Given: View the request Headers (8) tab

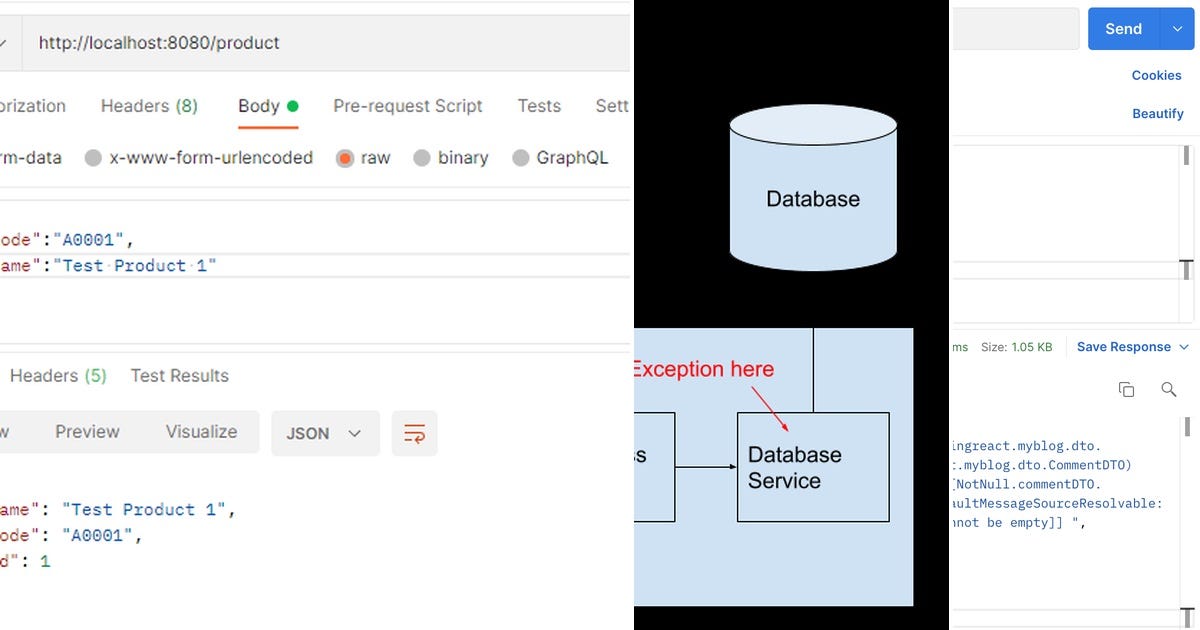Looking at the screenshot, I should pos(148,105).
